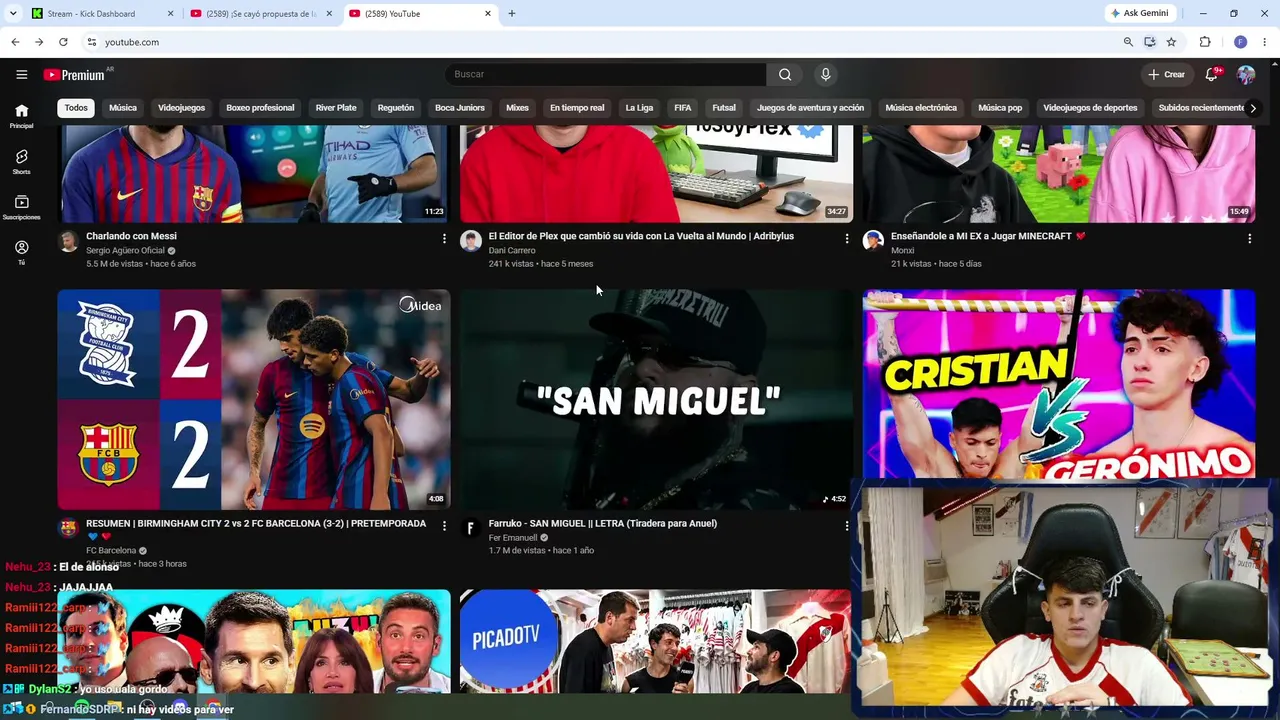Filter by Juegos de aventura y acción

(810, 108)
